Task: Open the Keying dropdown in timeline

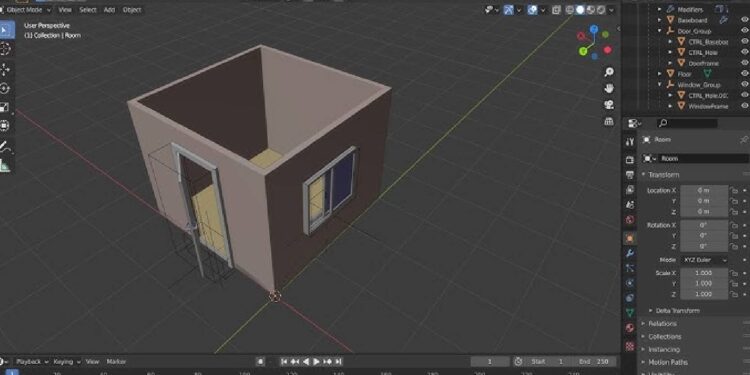Action: point(67,362)
